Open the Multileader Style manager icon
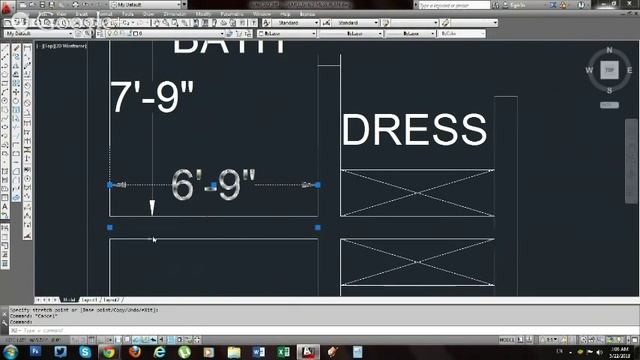 445,23
